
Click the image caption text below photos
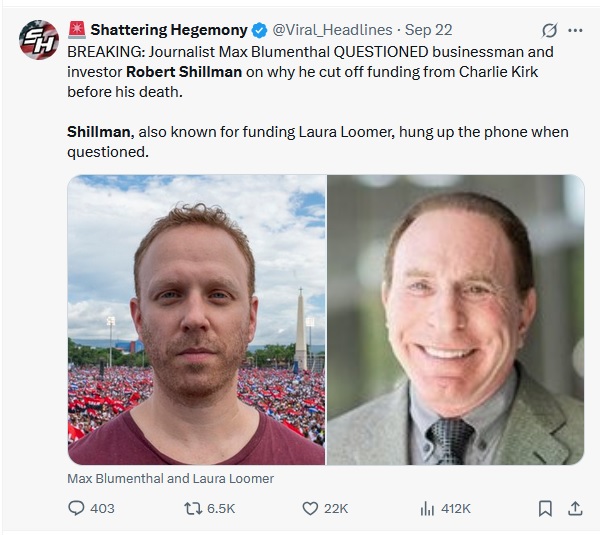point(171,478)
